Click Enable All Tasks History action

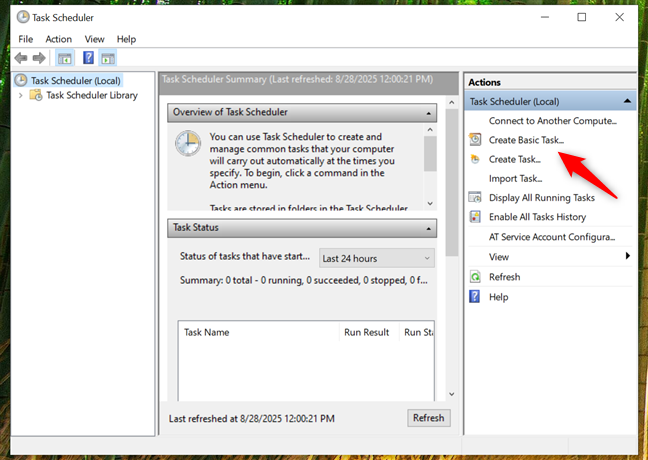point(537,217)
